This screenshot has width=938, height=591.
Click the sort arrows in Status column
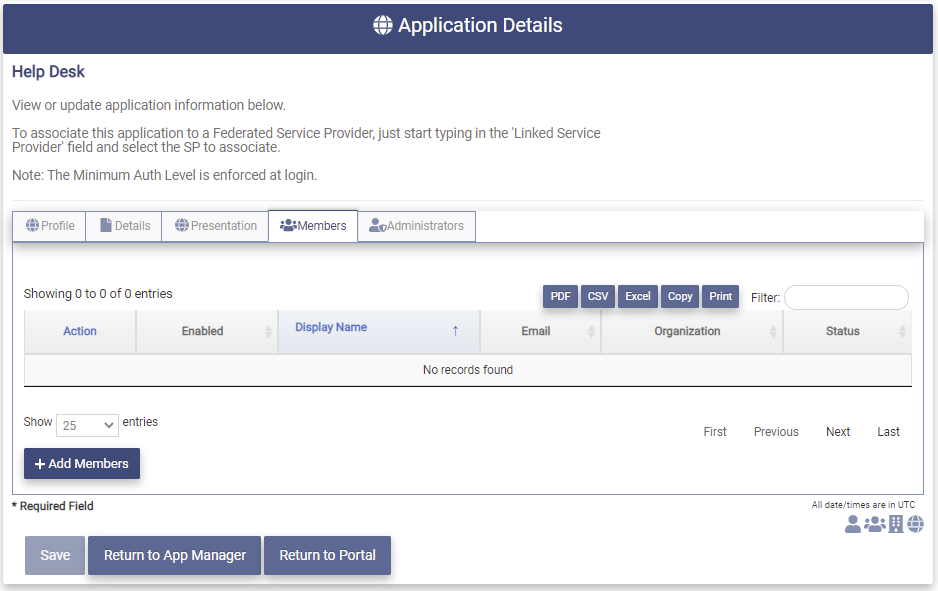902,331
